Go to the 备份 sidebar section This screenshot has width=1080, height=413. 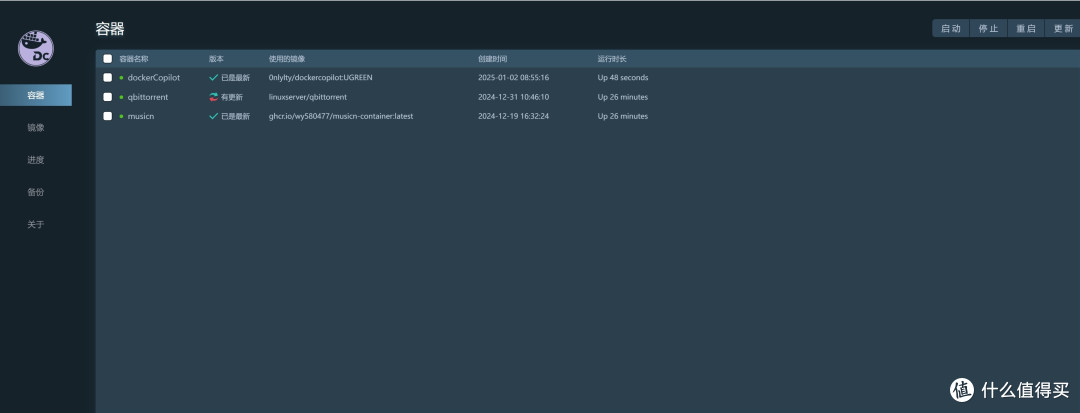pos(36,192)
